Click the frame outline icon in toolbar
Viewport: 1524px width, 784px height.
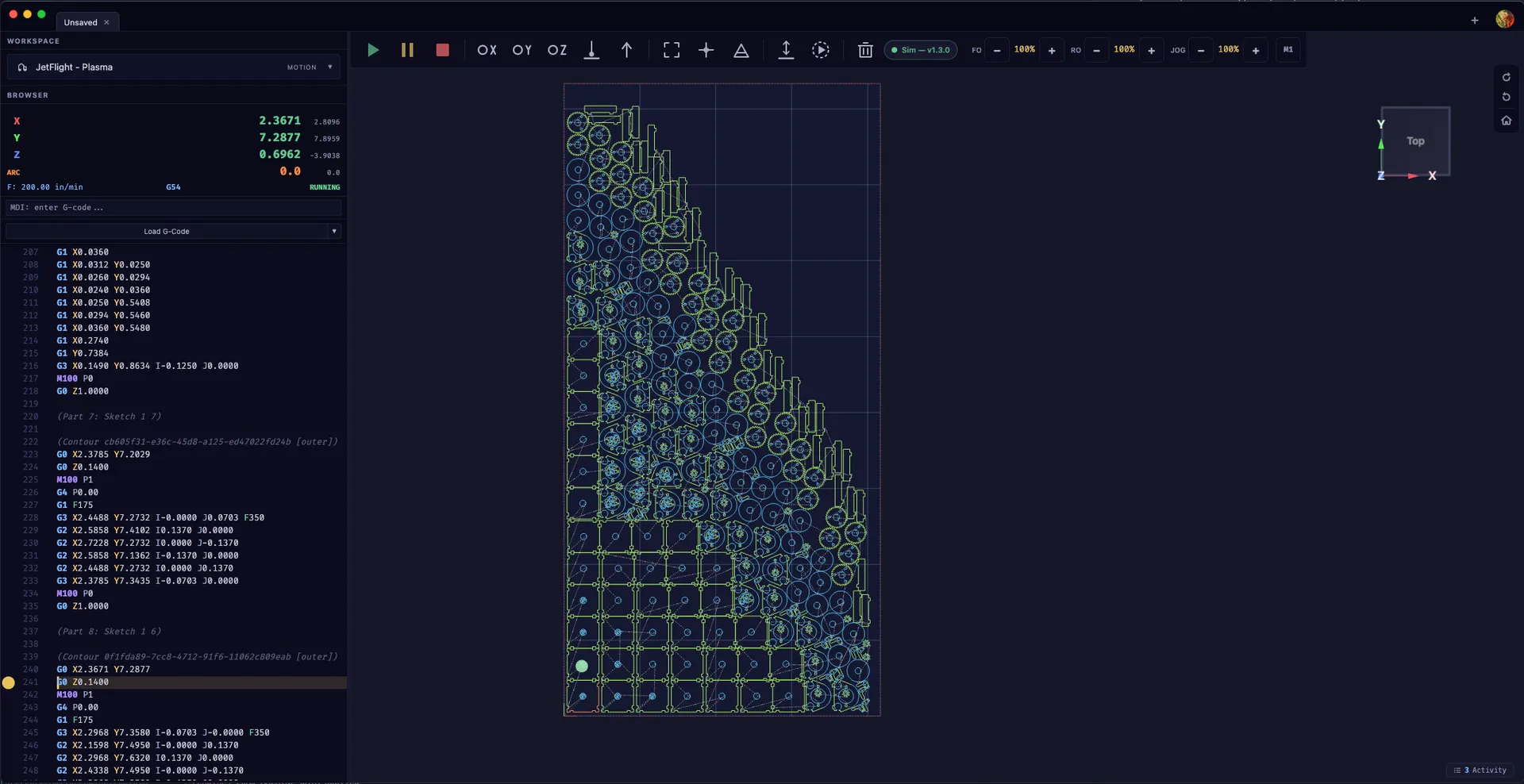672,50
